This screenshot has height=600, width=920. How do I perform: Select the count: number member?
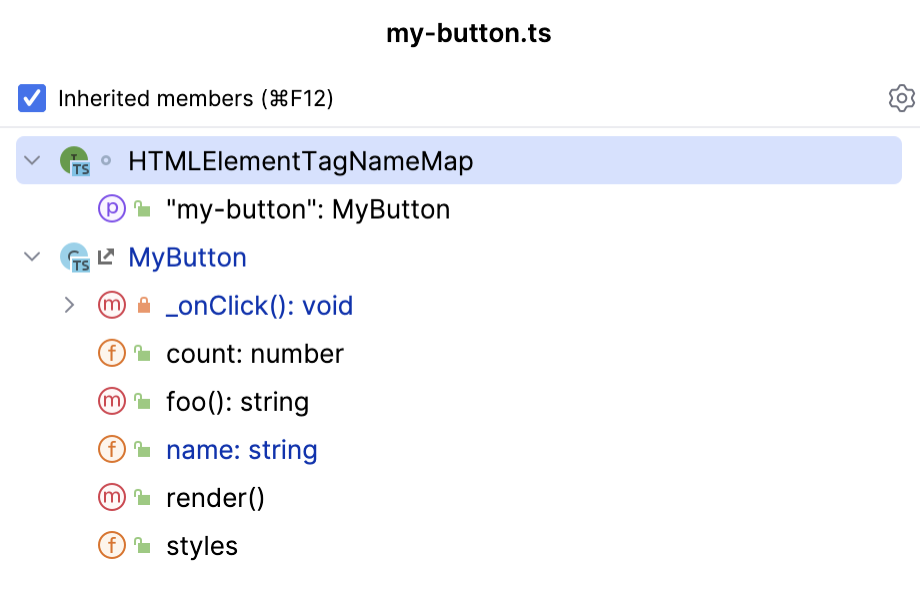tap(253, 353)
